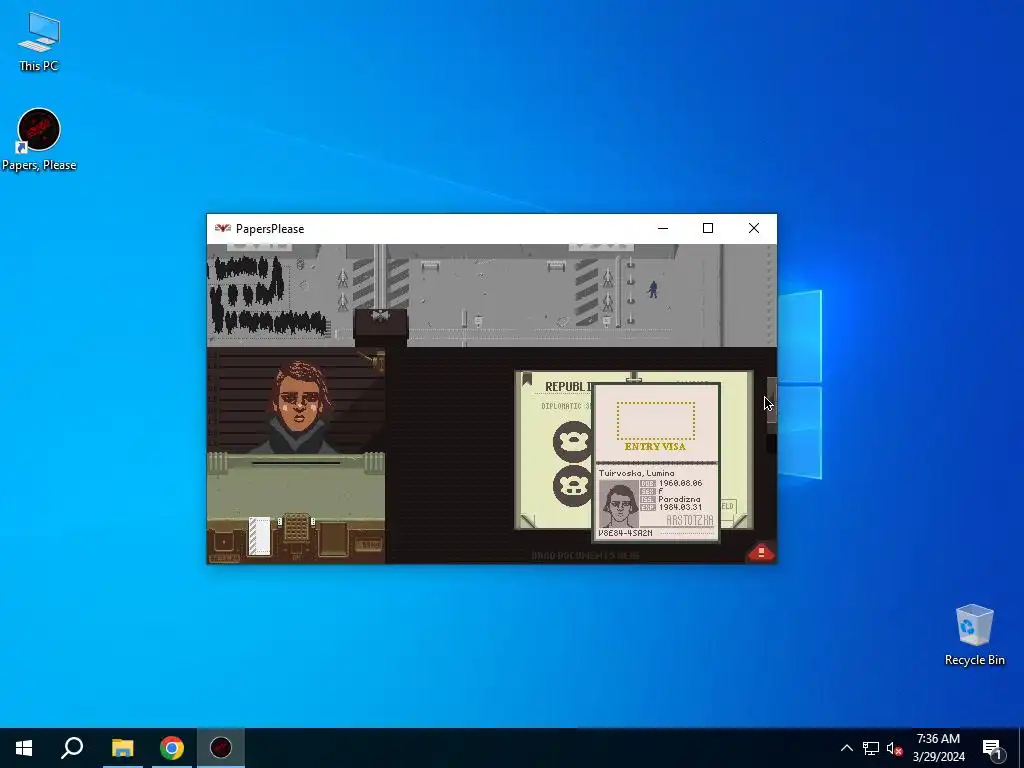Select the This PC desktop icon
The height and width of the screenshot is (768, 1024).
(x=39, y=42)
